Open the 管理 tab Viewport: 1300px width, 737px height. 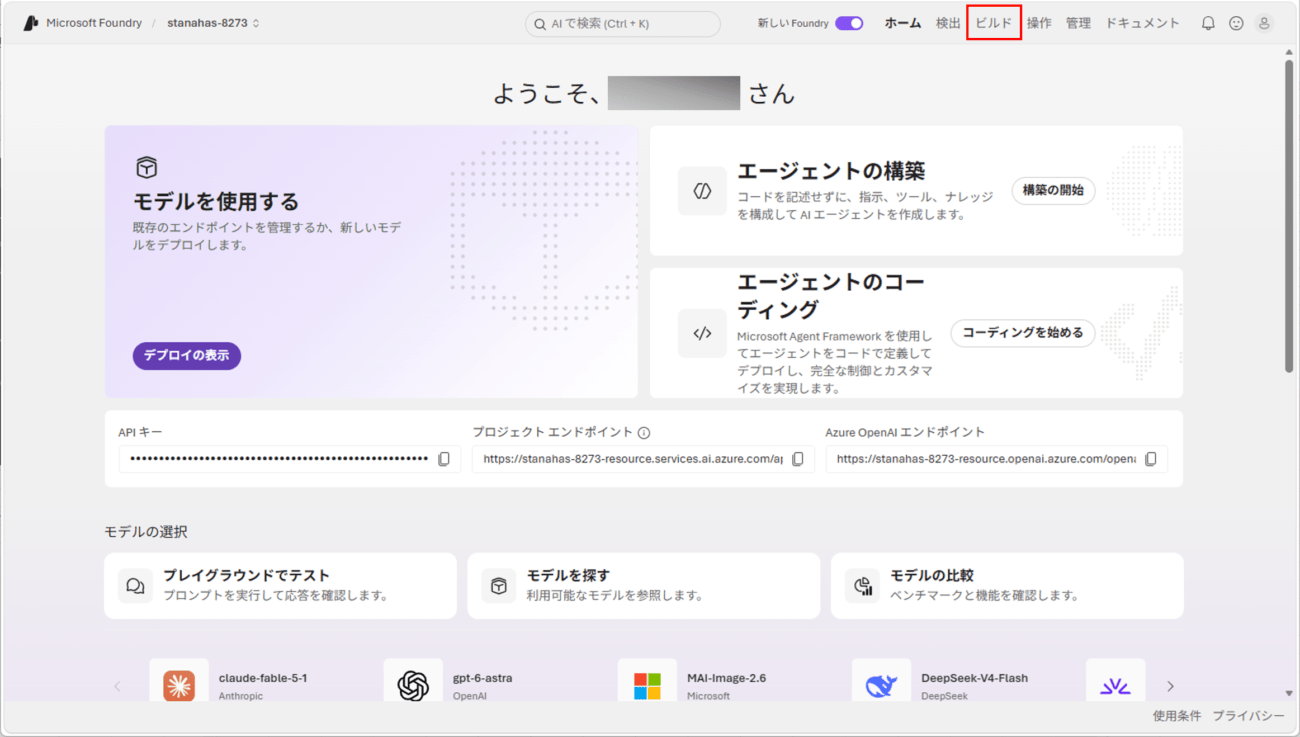click(1078, 23)
